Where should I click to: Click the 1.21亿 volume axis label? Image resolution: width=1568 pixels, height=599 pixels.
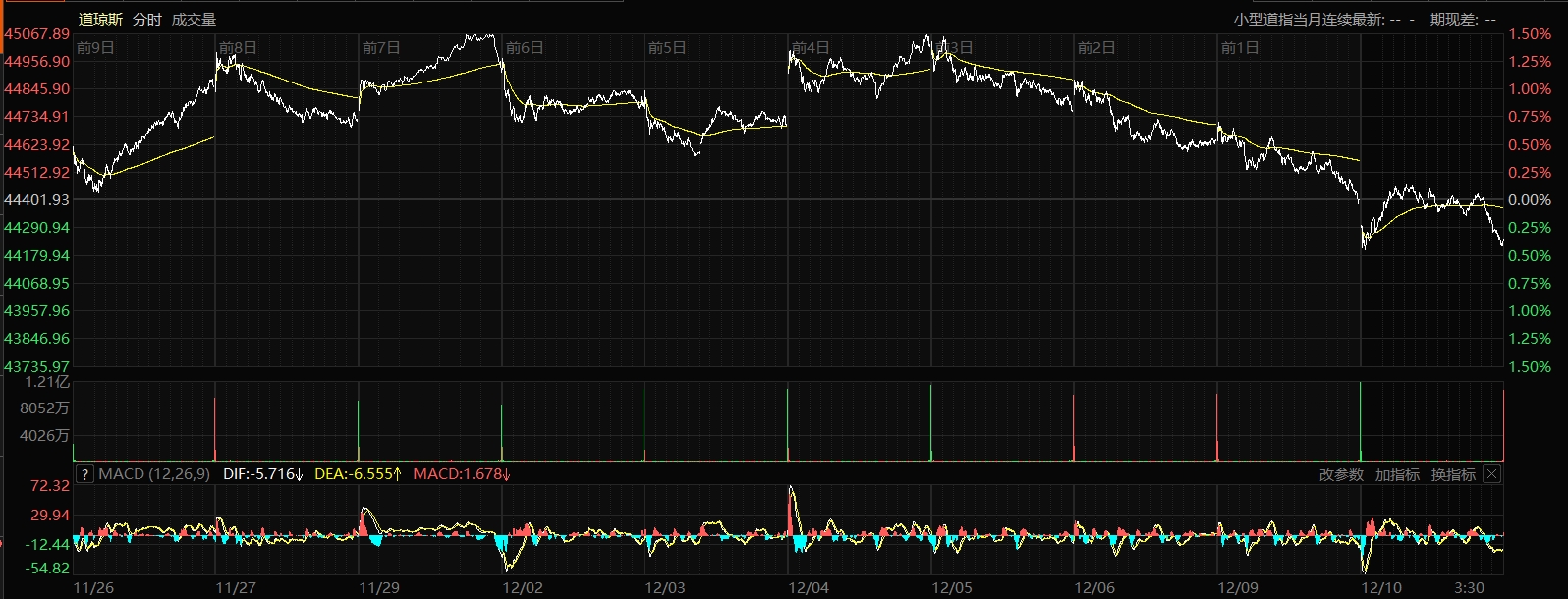click(47, 381)
